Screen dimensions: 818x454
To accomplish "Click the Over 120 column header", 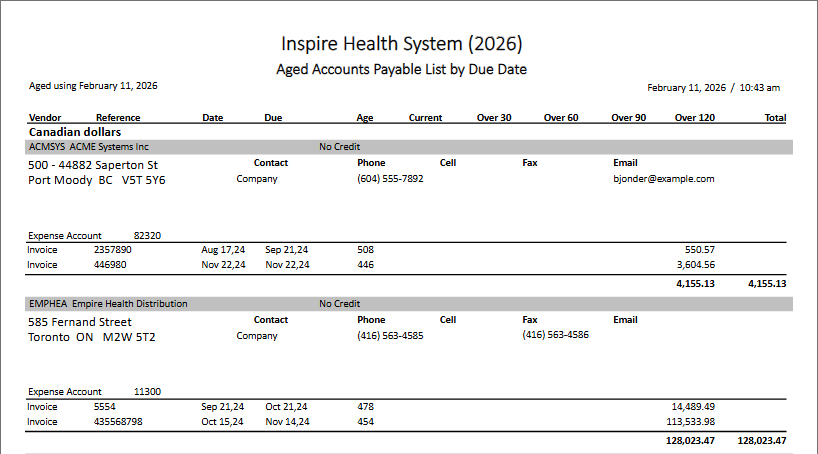I will (695, 118).
